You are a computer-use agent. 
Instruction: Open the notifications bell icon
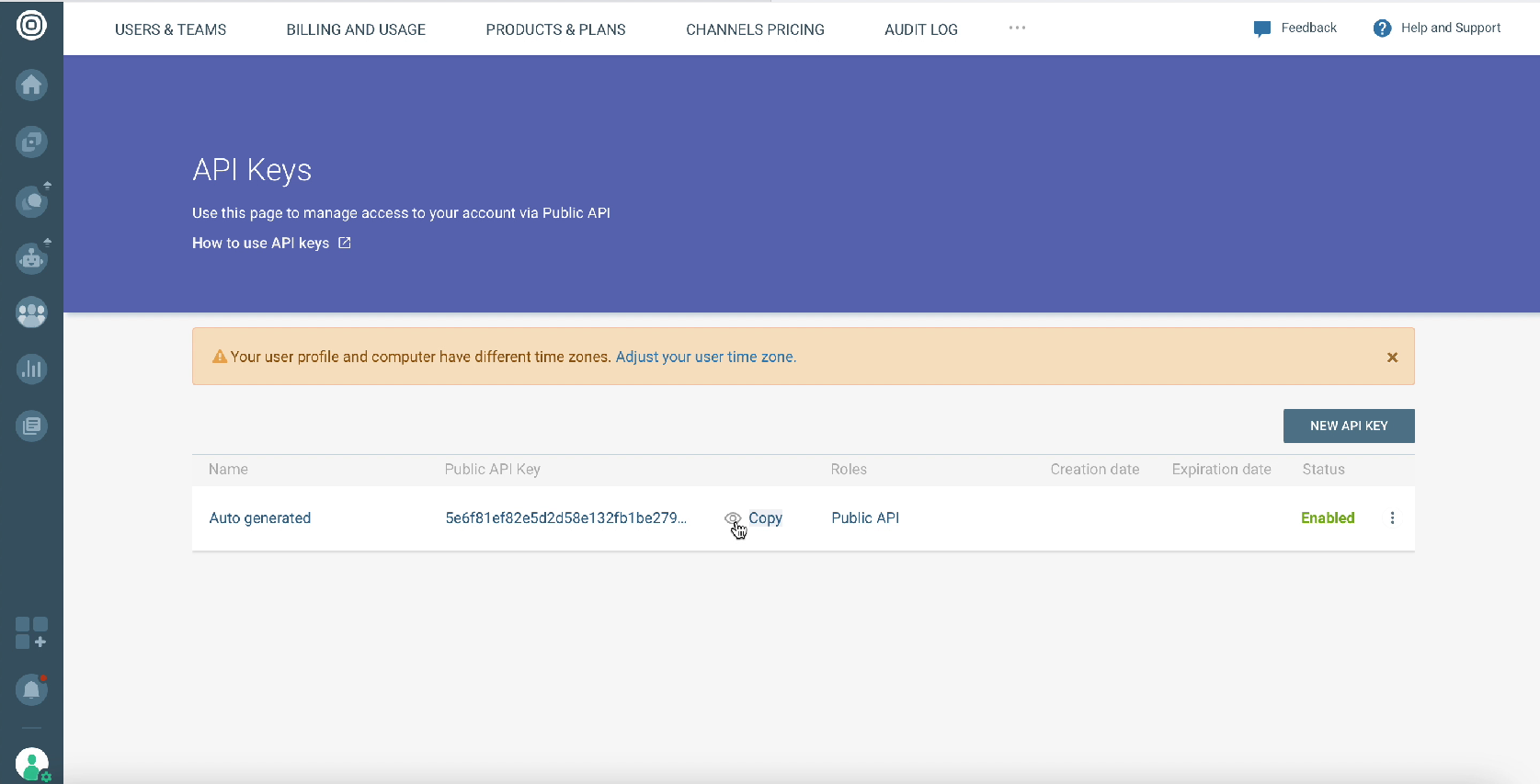click(31, 689)
